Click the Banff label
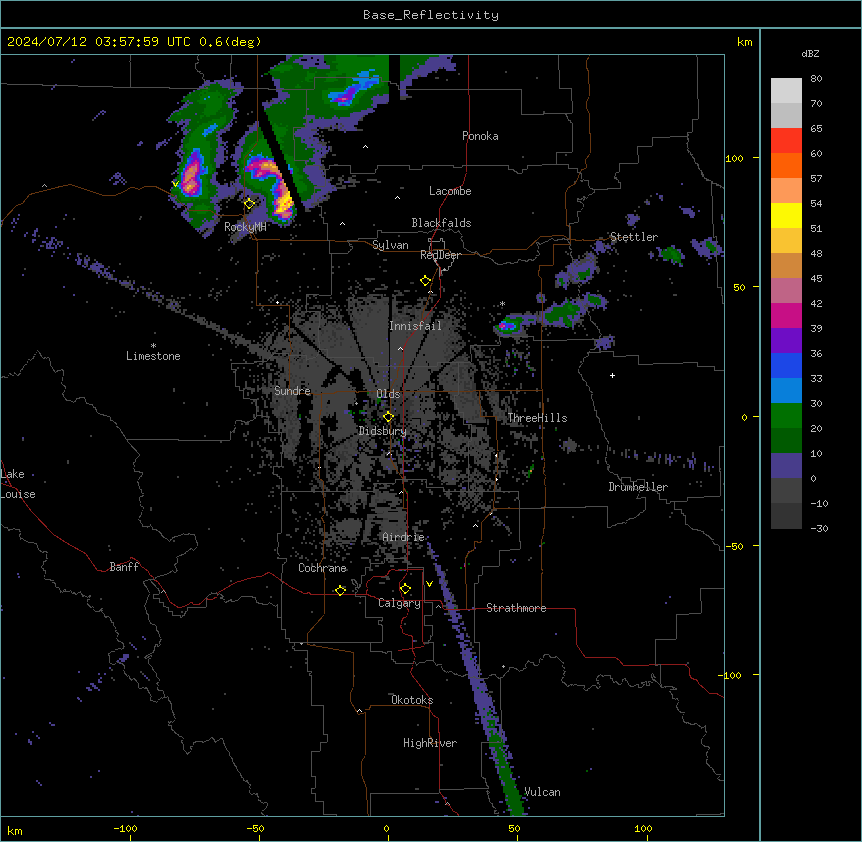This screenshot has height=842, width=862. [124, 567]
